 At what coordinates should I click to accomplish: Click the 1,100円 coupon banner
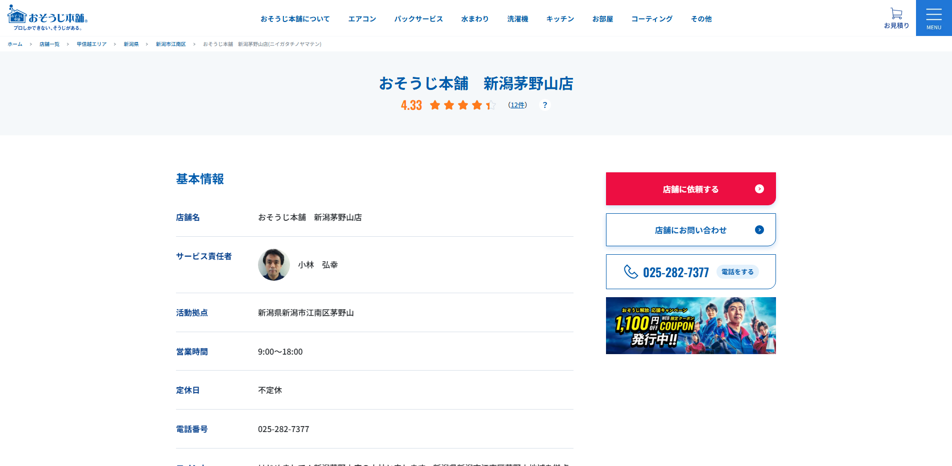(x=690, y=325)
